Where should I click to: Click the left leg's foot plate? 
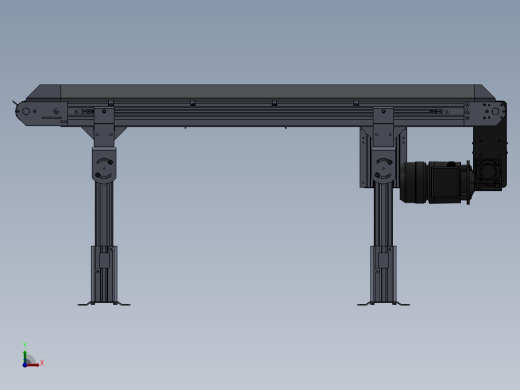pos(104,304)
